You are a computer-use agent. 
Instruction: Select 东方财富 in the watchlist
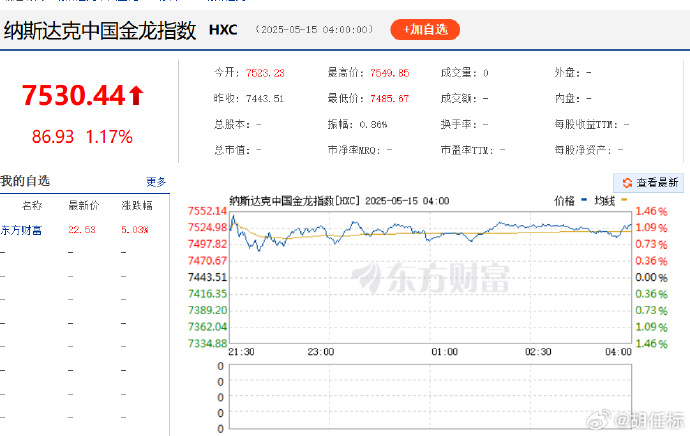pos(21,231)
